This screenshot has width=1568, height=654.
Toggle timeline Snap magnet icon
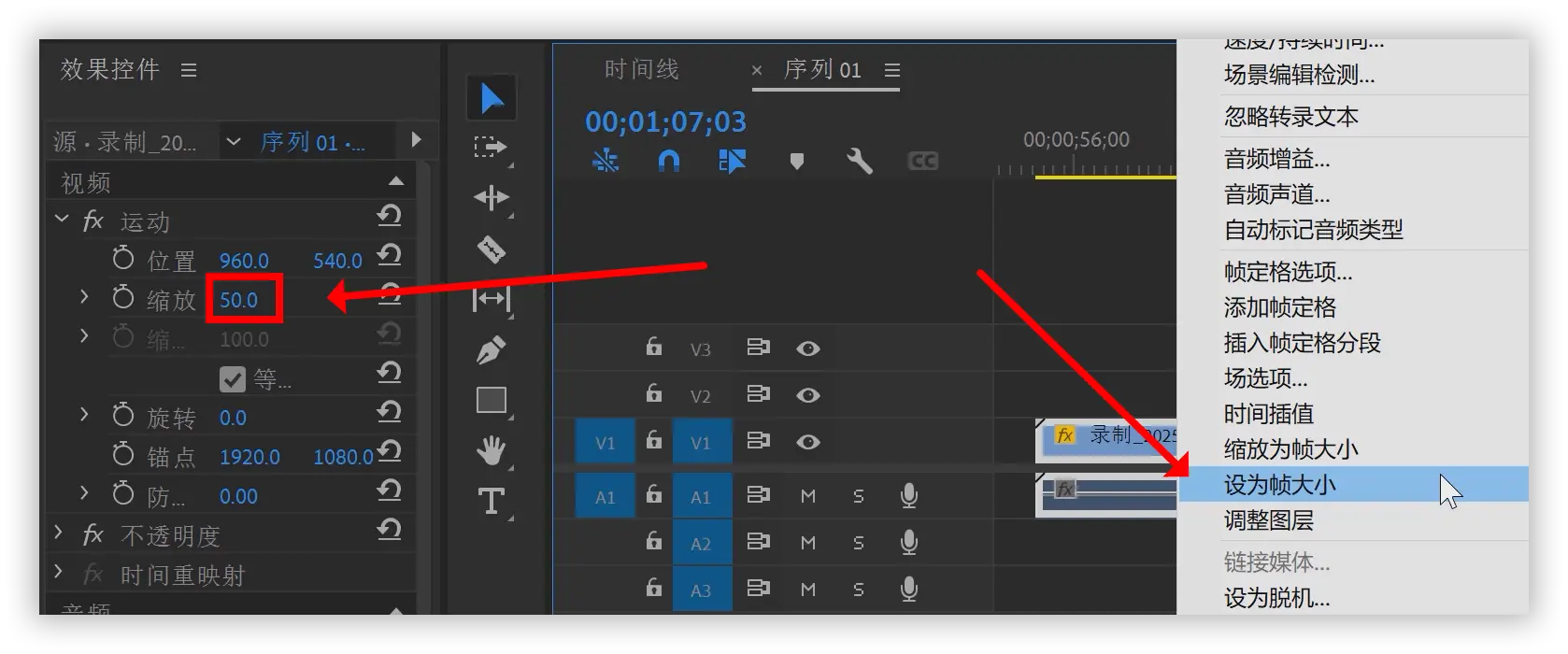coord(669,161)
